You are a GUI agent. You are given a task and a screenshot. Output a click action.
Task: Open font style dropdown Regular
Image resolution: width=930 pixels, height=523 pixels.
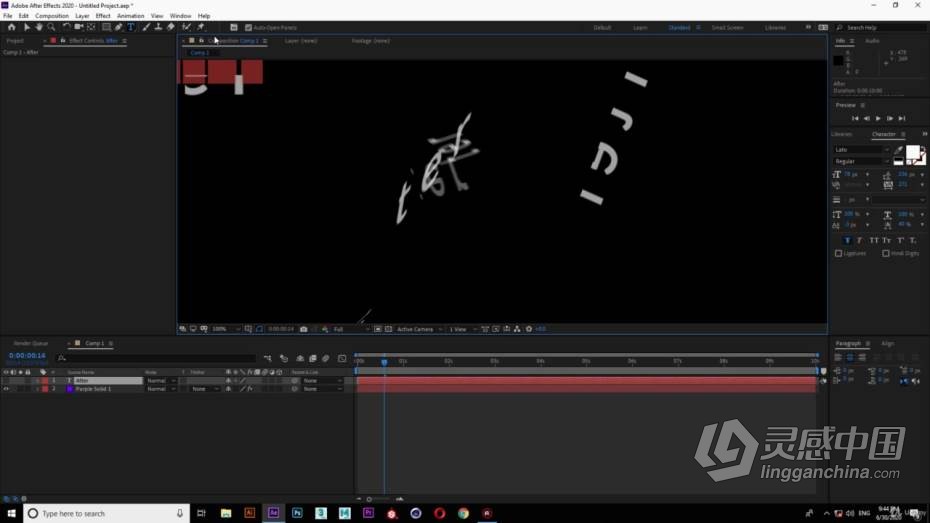(x=862, y=161)
